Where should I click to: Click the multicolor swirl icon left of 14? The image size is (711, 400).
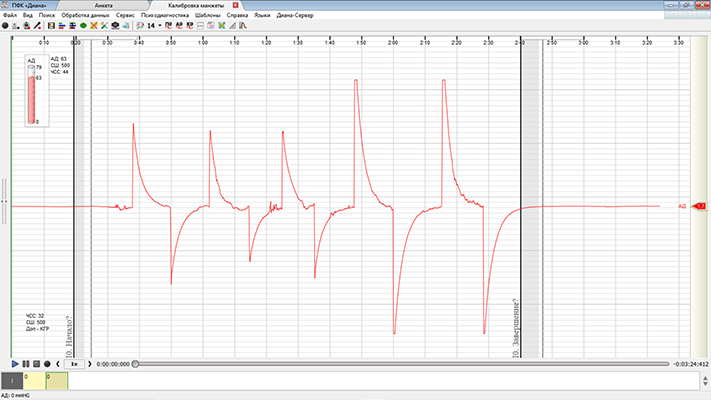pyautogui.click(x=140, y=26)
